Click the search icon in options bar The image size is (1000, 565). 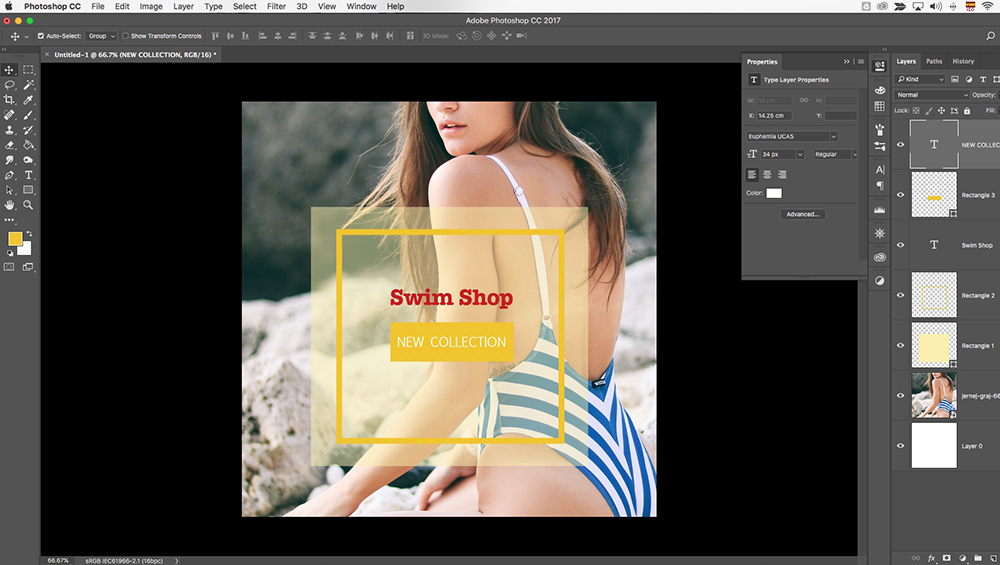click(990, 36)
